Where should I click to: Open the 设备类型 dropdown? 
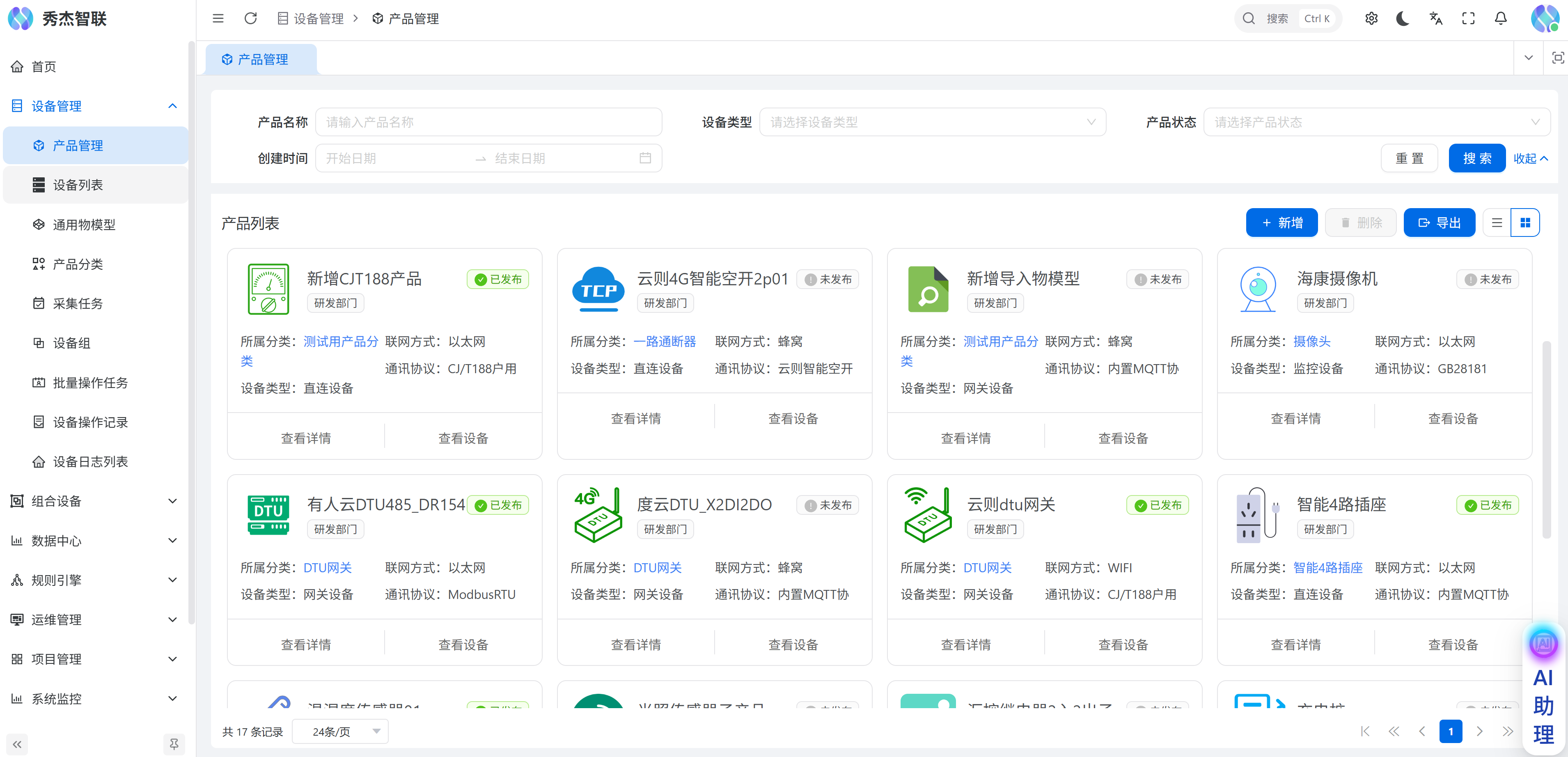click(932, 122)
